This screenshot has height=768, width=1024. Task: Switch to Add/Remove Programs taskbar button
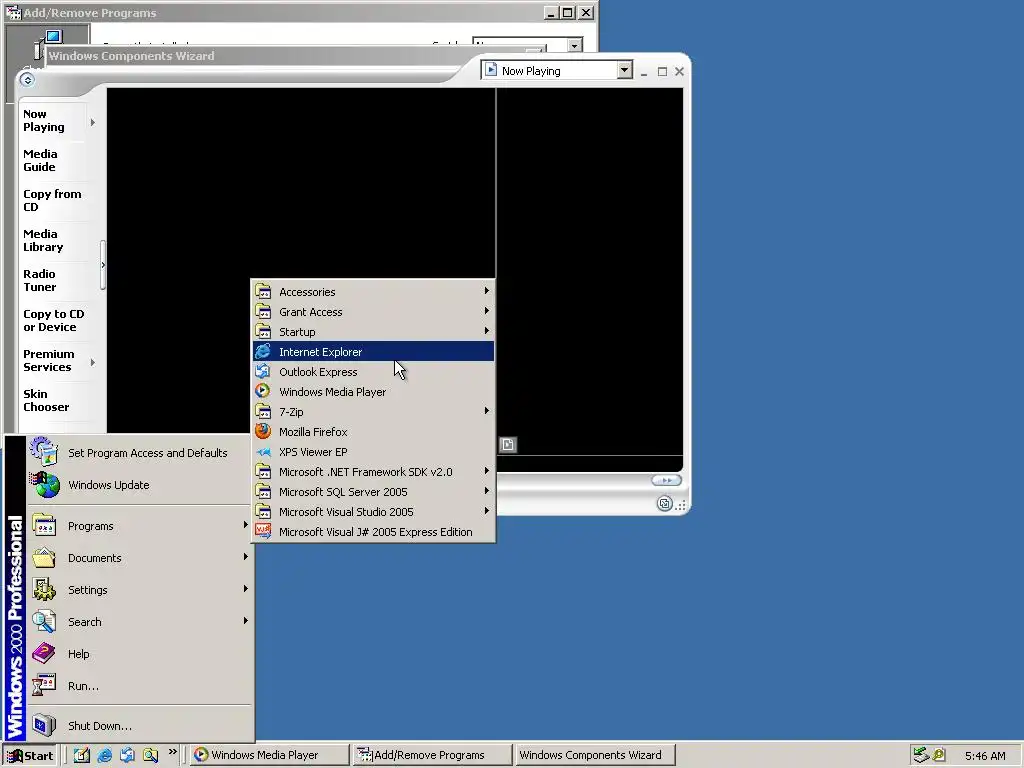point(431,755)
